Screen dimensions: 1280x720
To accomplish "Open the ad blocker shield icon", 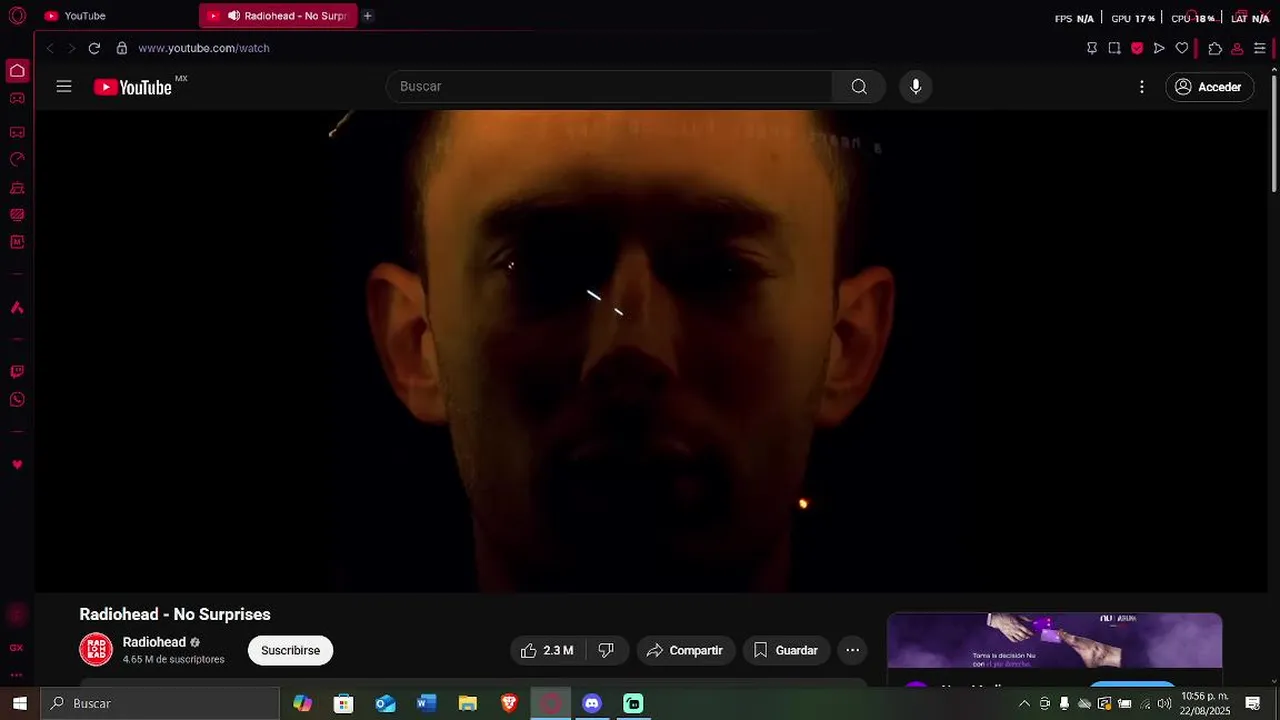I will pos(1137,48).
